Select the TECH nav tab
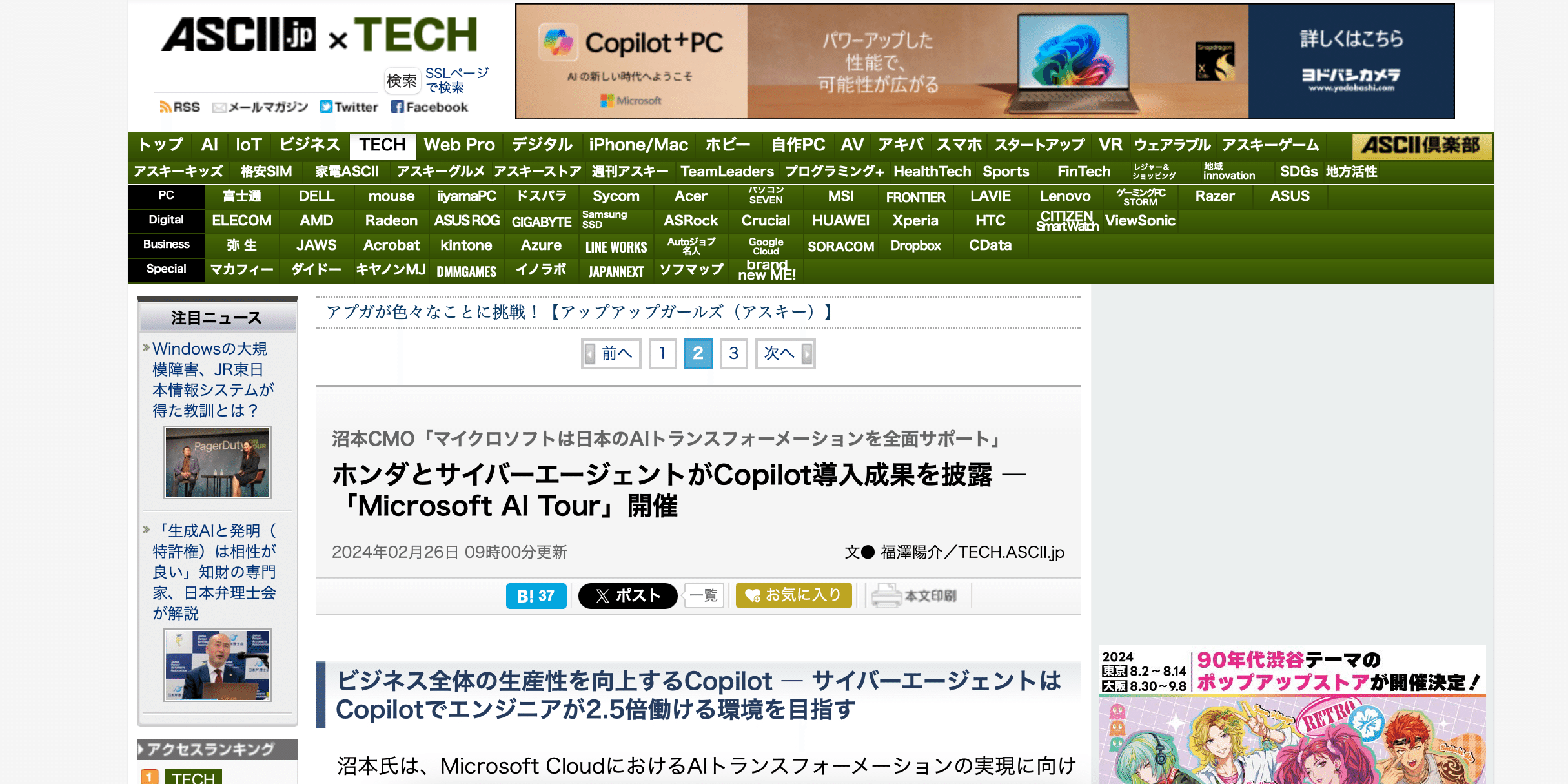 383,145
